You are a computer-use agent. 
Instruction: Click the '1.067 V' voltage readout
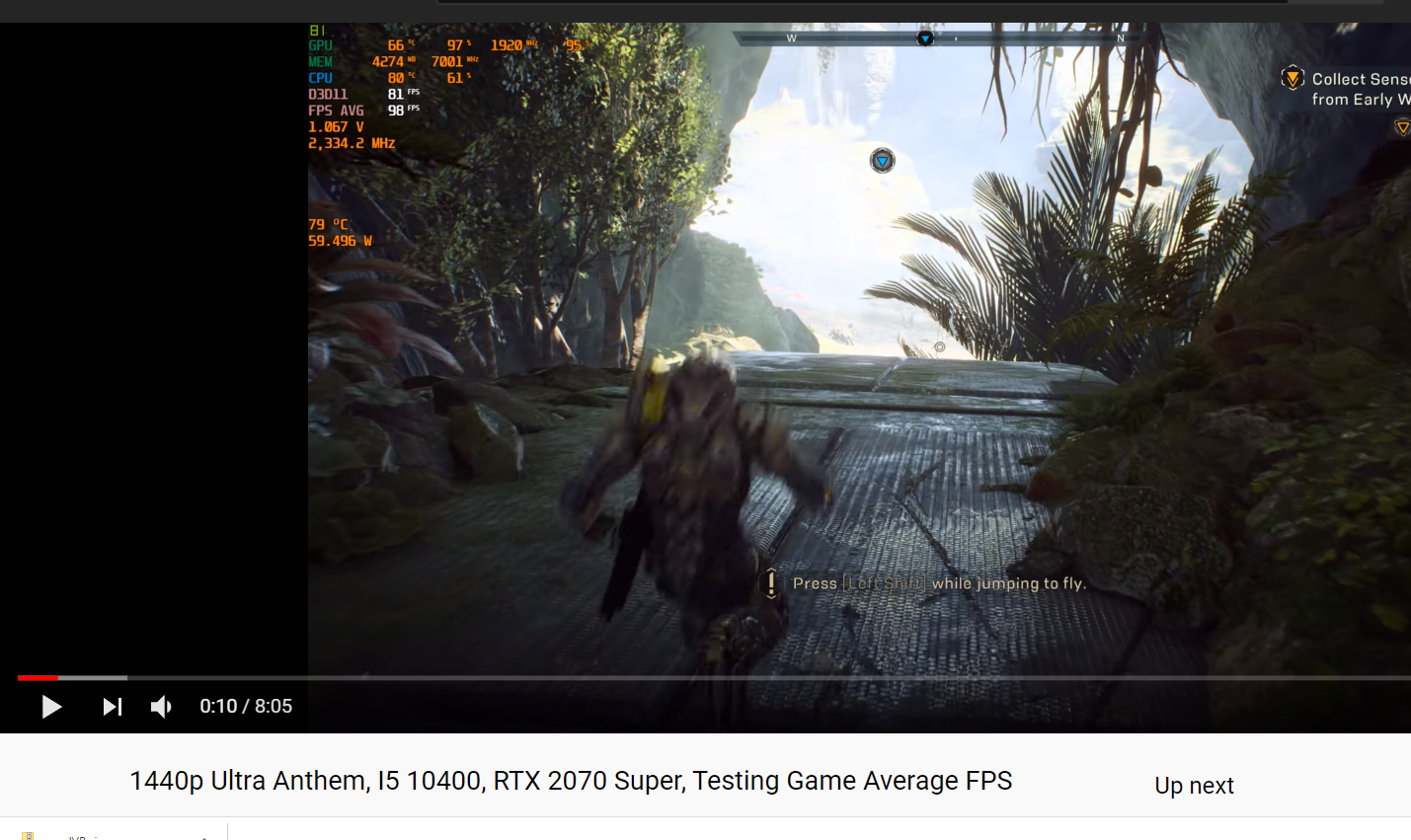click(x=336, y=127)
